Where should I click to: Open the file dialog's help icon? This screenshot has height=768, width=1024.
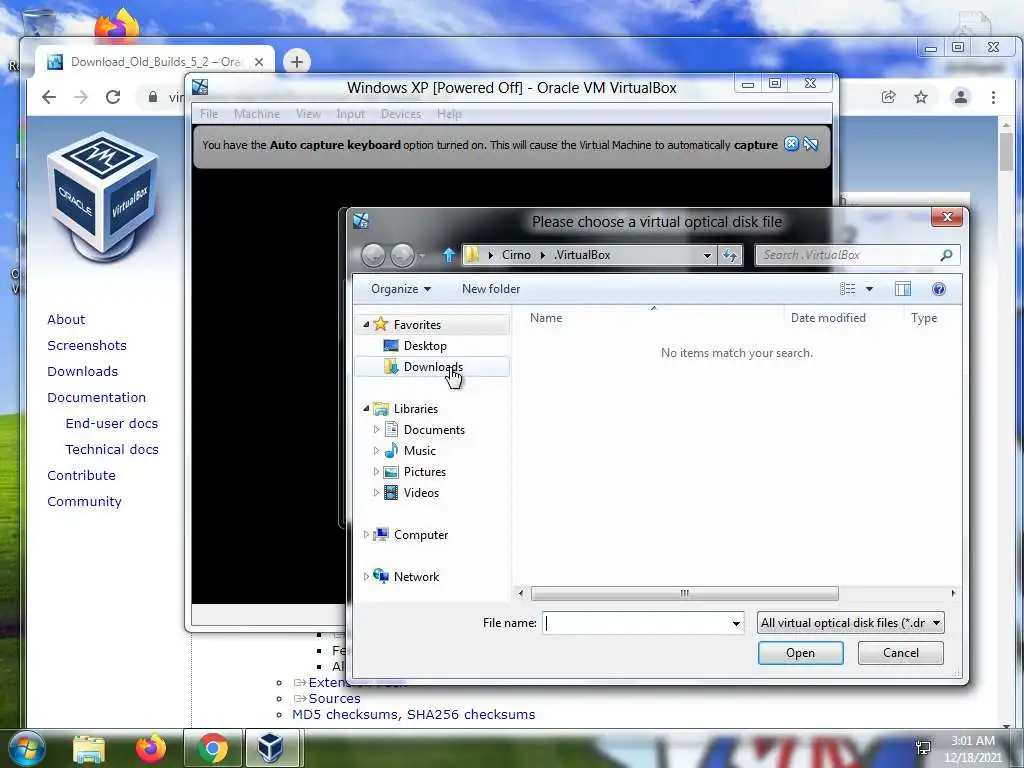click(938, 289)
